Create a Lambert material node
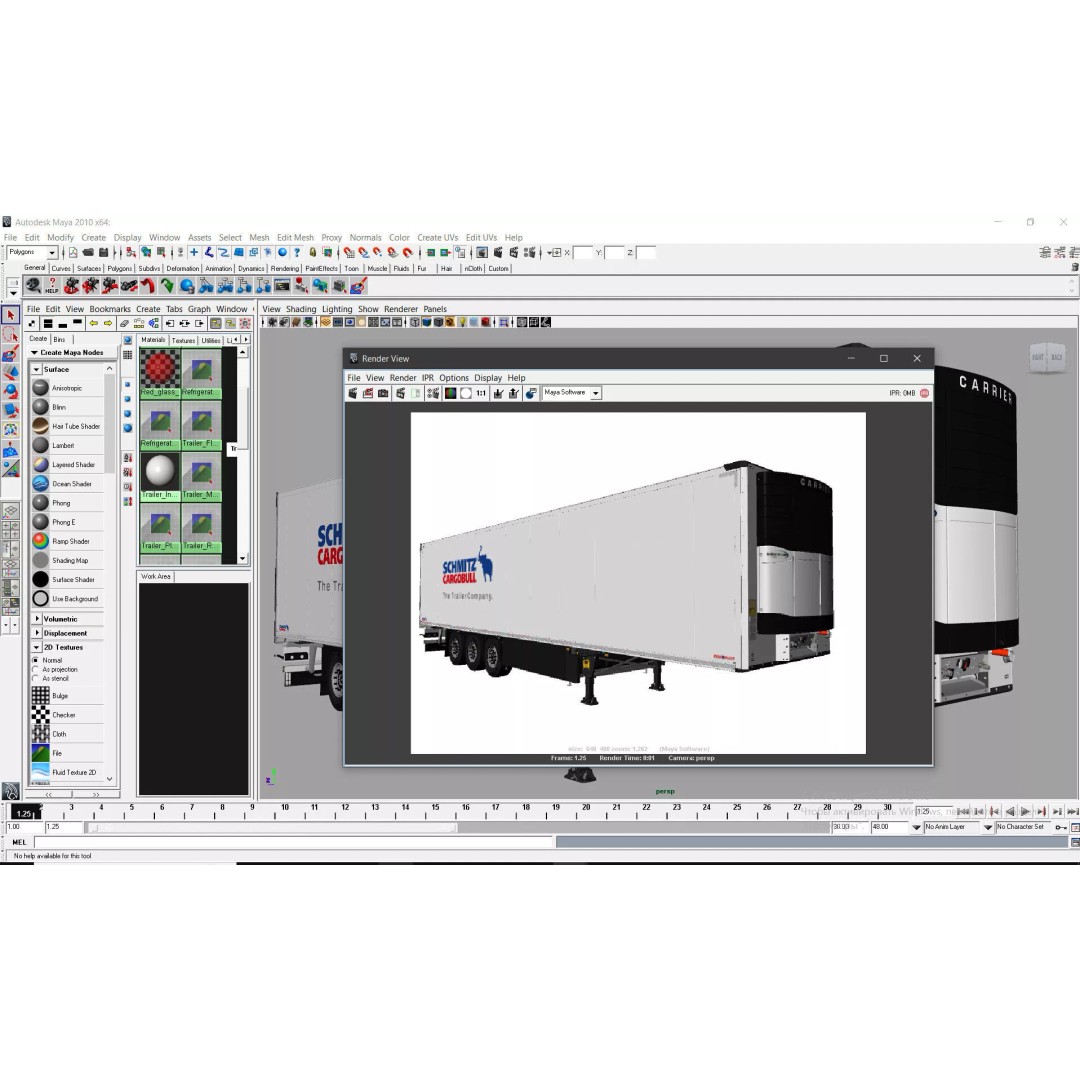 pyautogui.click(x=68, y=445)
